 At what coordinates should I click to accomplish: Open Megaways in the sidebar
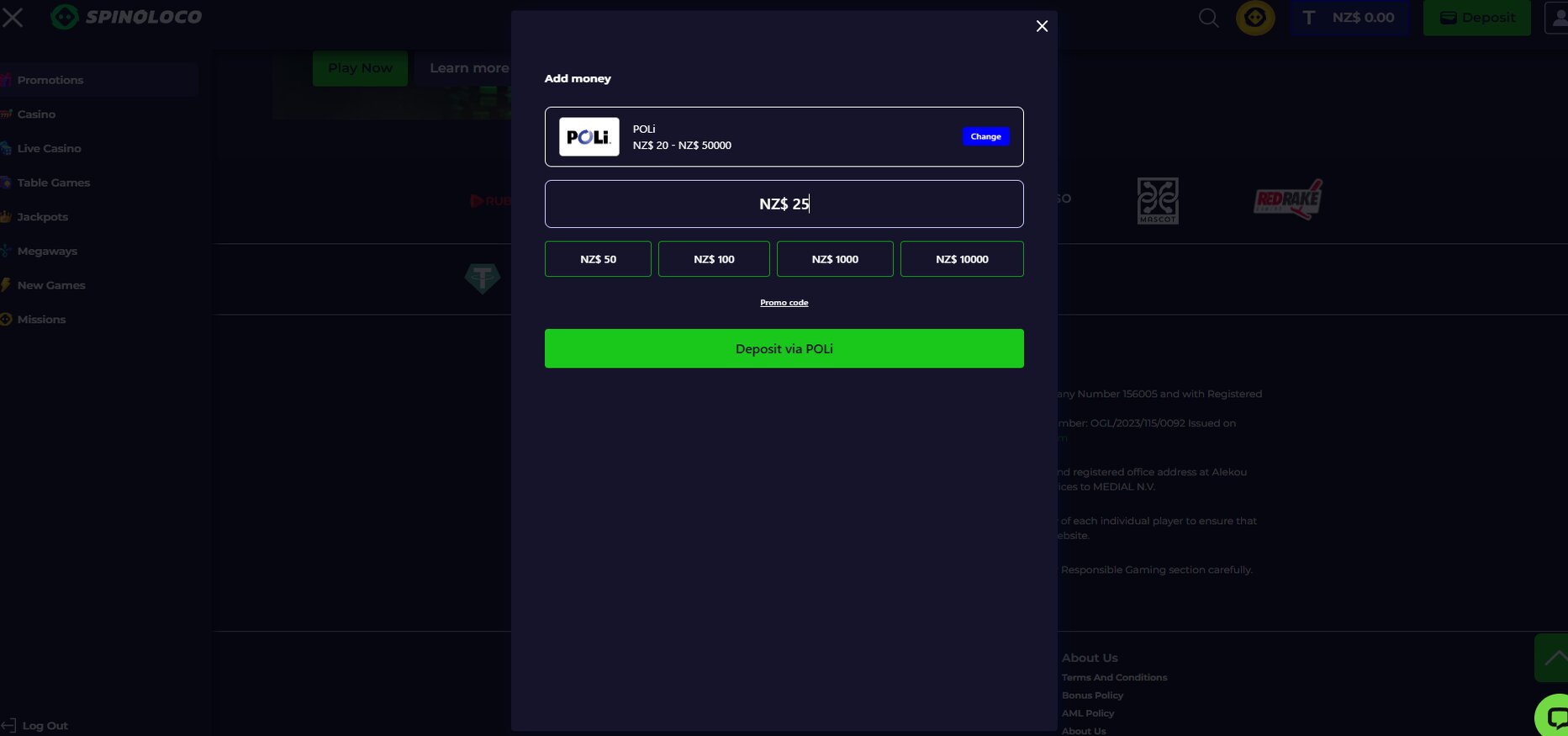[47, 252]
